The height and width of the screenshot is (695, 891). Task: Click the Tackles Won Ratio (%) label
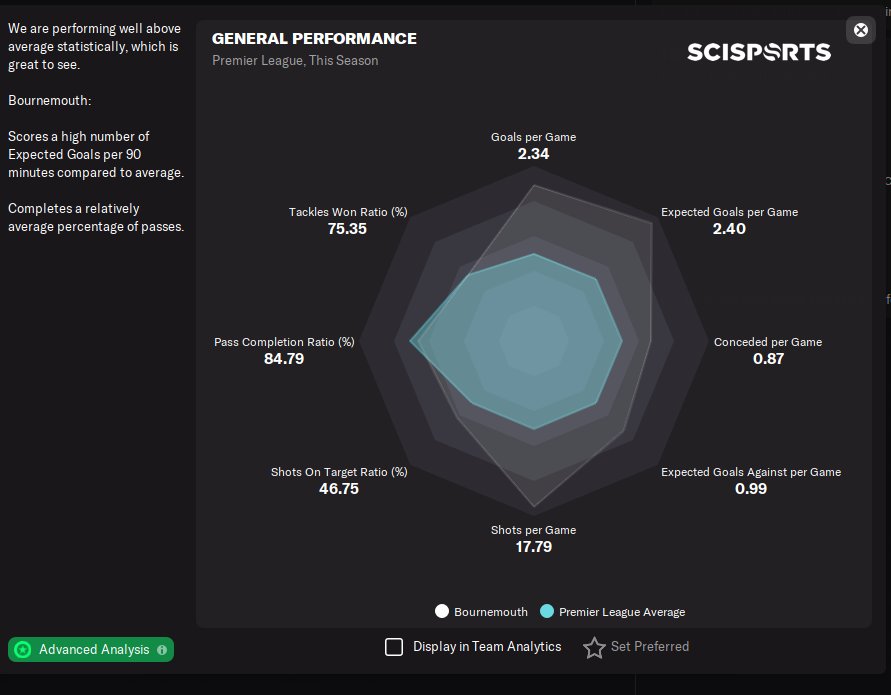(x=347, y=212)
